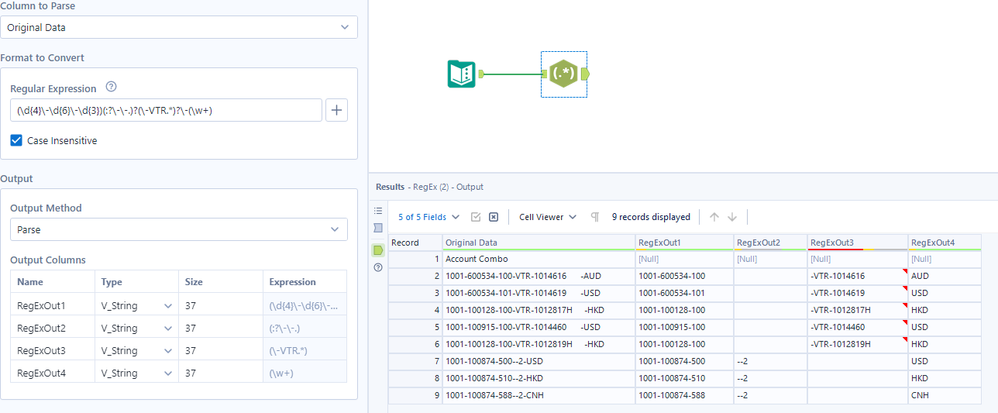Click the help icon beside Regular Expression

[x=111, y=87]
